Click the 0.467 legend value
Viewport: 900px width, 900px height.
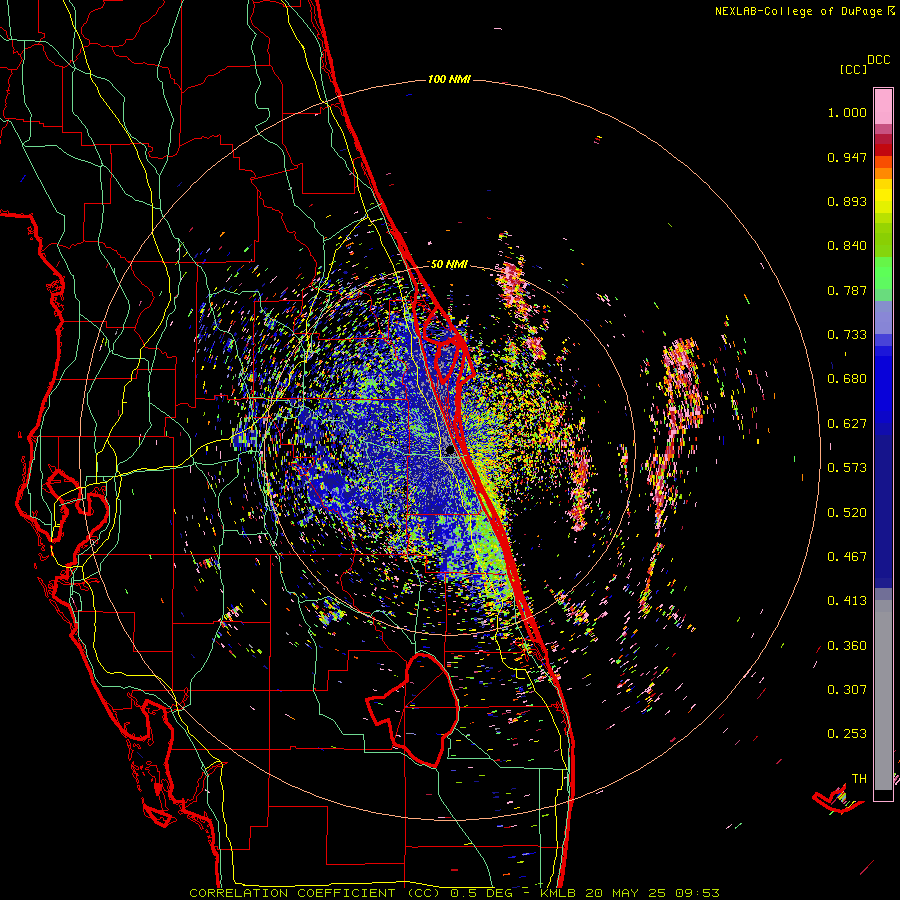[847, 557]
